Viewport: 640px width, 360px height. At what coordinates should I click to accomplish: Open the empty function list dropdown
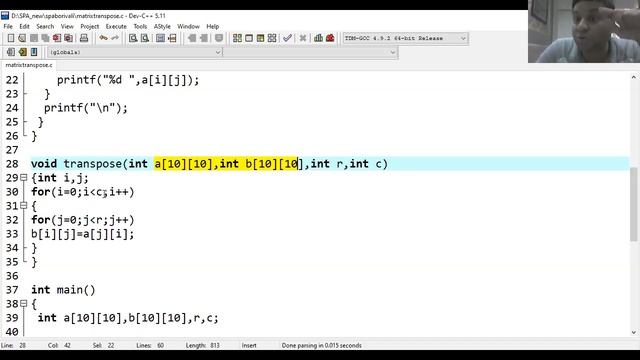[311, 52]
